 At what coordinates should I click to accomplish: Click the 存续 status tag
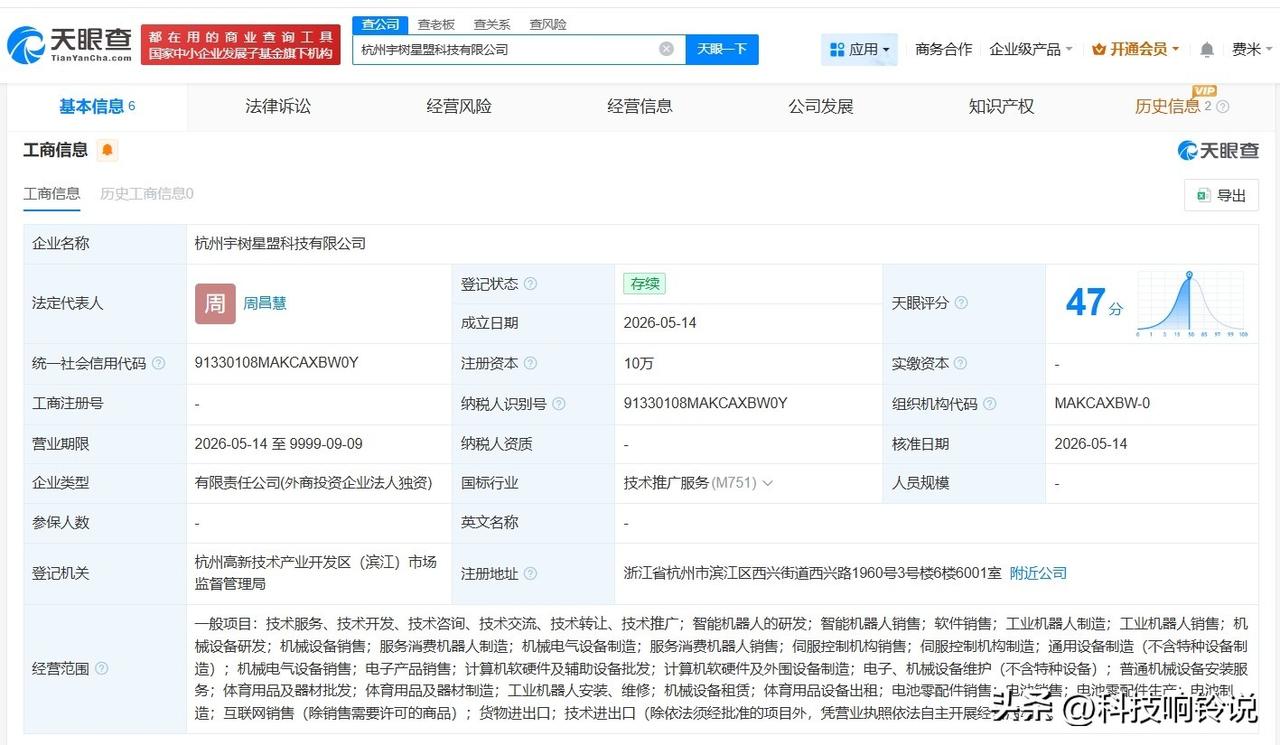pyautogui.click(x=644, y=284)
